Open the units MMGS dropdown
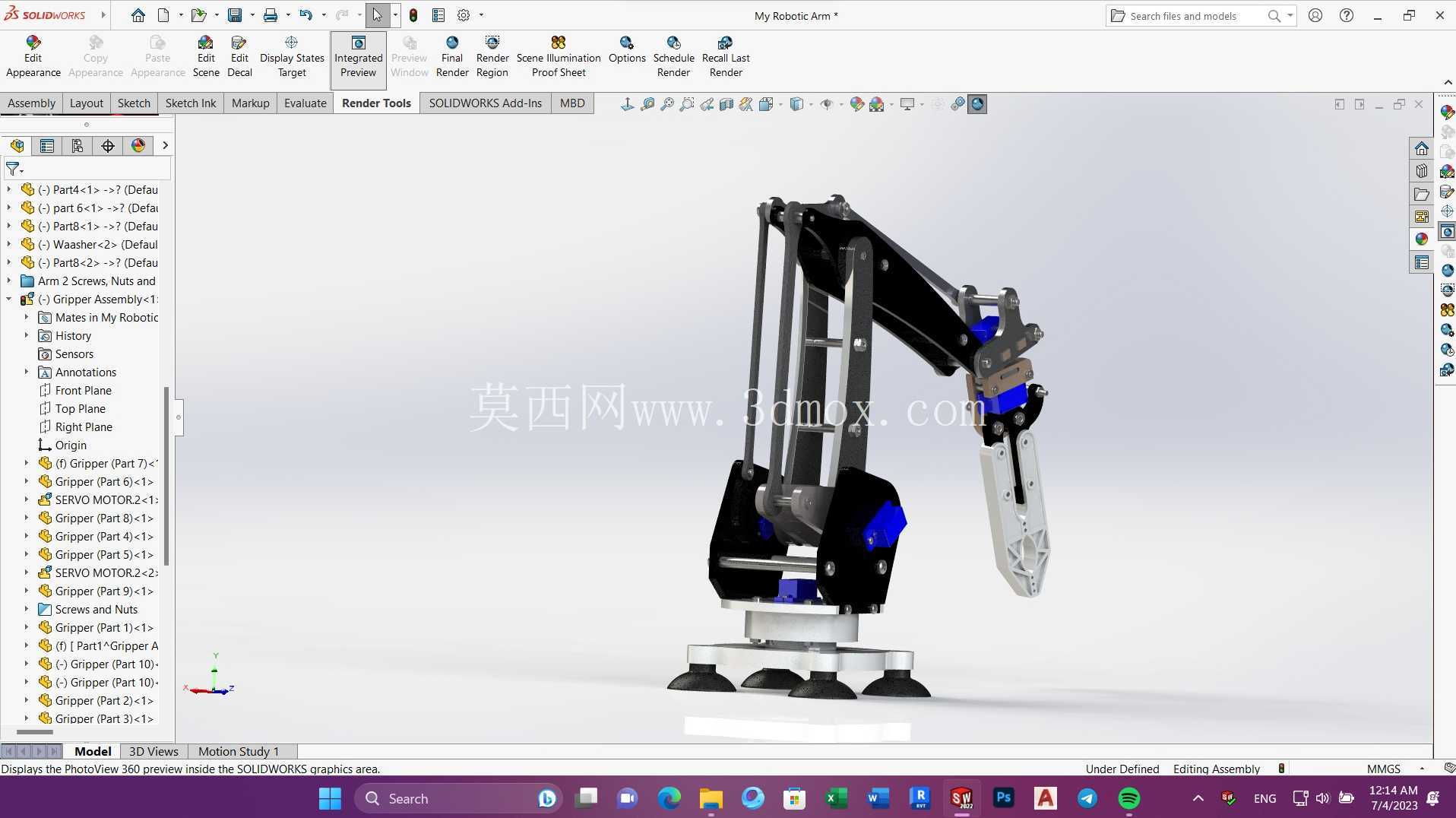Screen dimensions: 1456x818 coord(1422,769)
